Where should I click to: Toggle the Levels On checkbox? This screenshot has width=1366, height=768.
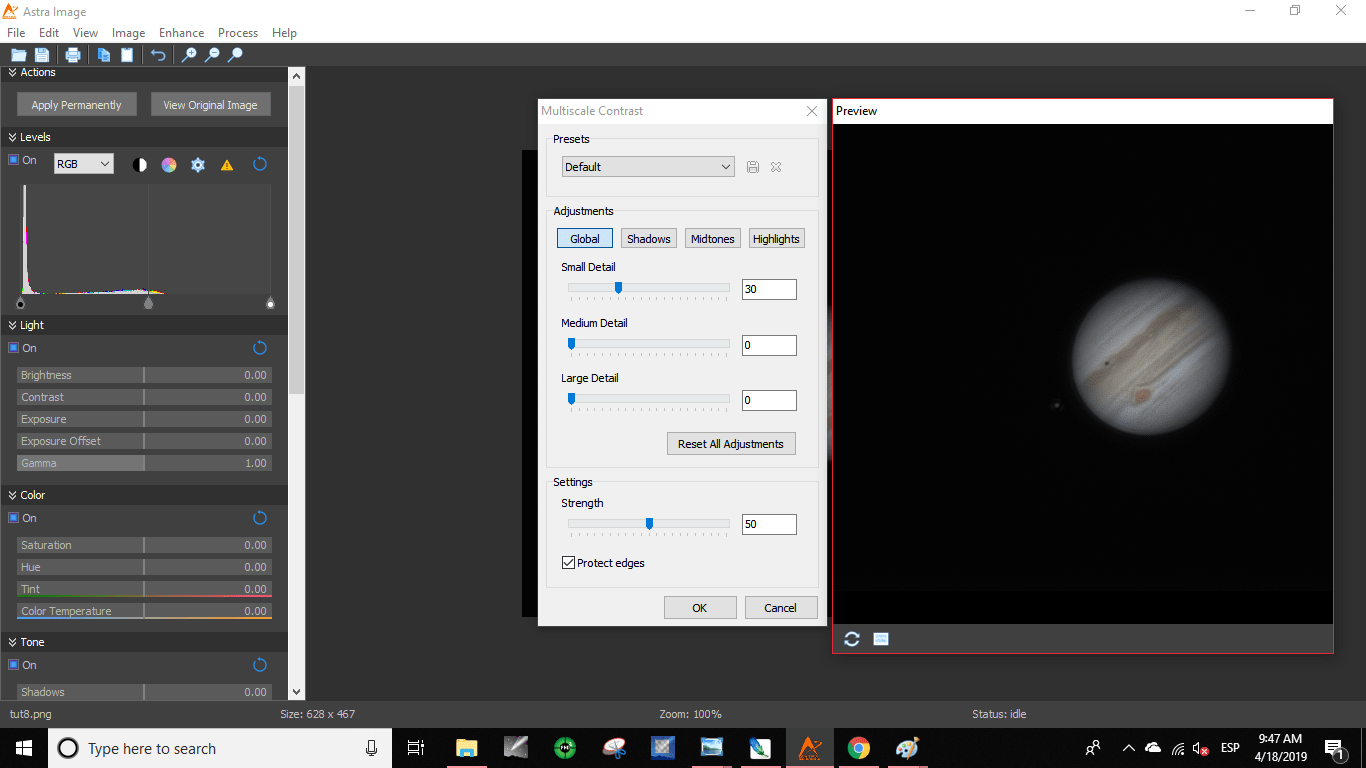[14, 160]
